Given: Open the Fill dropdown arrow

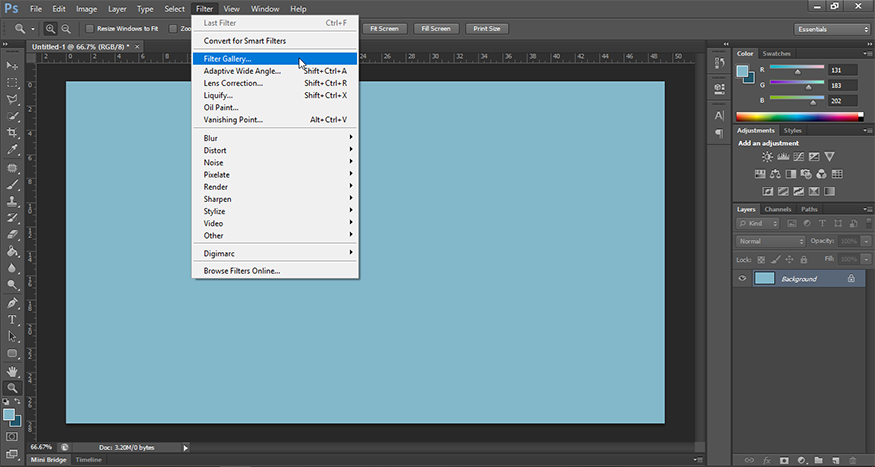Looking at the screenshot, I should point(866,259).
